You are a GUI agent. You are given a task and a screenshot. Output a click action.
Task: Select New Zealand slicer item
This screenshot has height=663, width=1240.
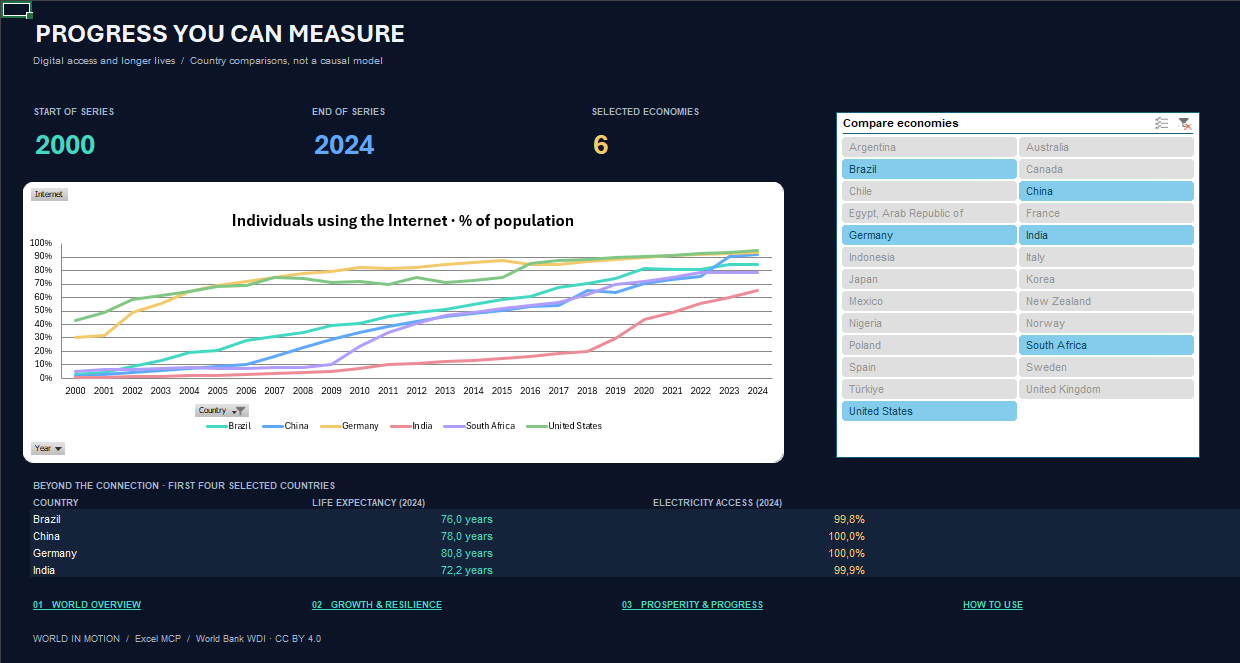(1106, 301)
